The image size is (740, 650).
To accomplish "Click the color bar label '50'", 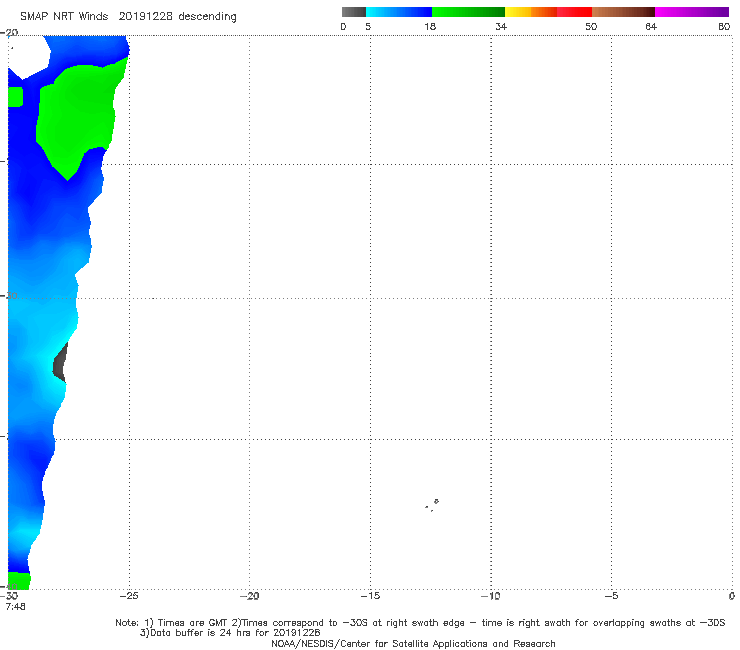I will pyautogui.click(x=591, y=27).
